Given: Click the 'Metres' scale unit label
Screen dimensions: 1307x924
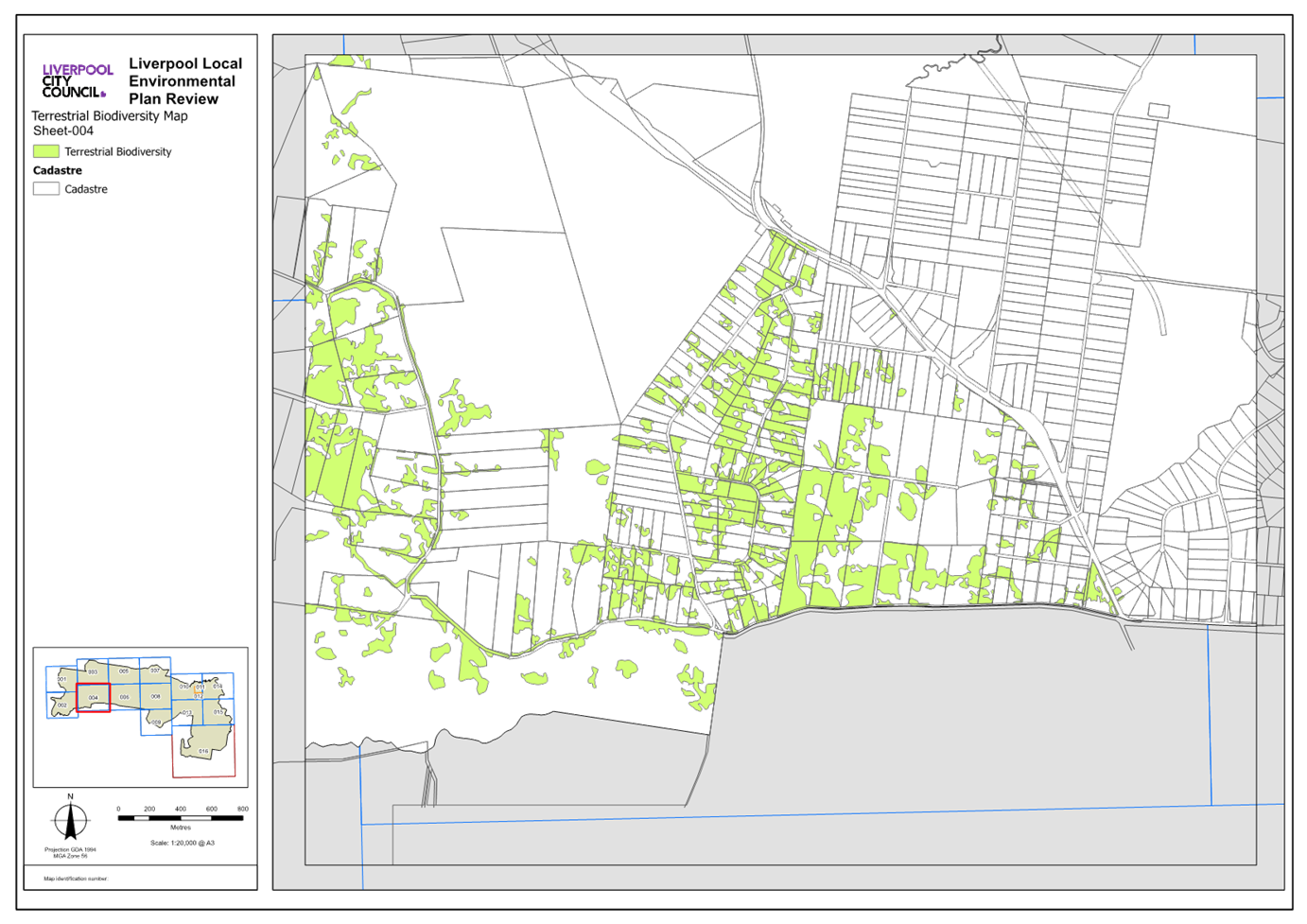Looking at the screenshot, I should point(181,828).
